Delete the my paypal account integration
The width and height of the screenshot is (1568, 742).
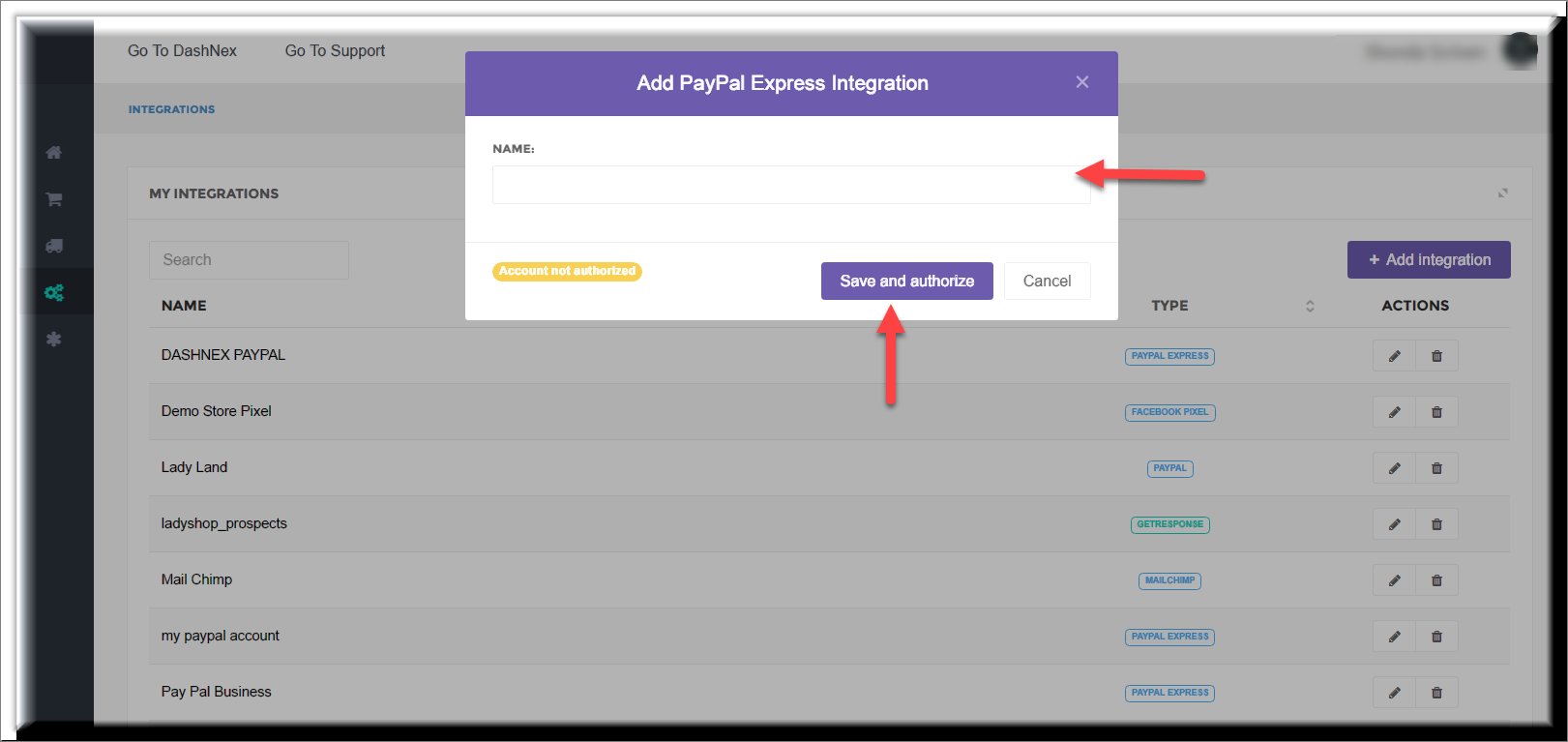(1436, 637)
